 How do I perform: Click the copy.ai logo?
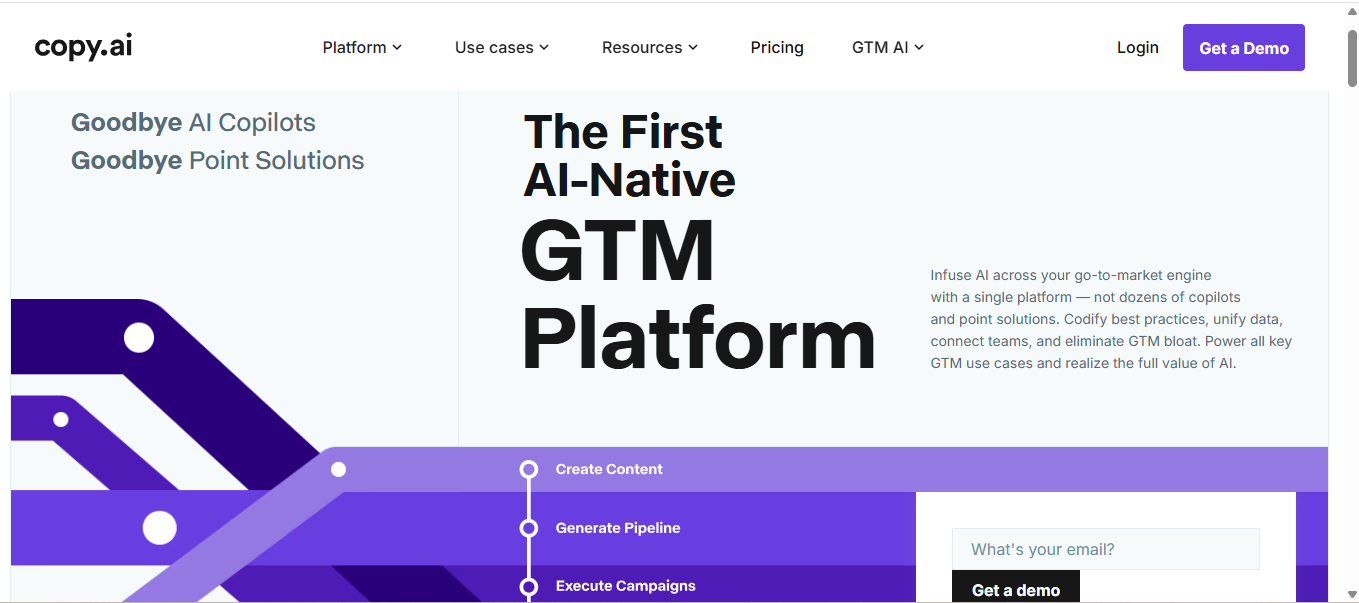83,47
